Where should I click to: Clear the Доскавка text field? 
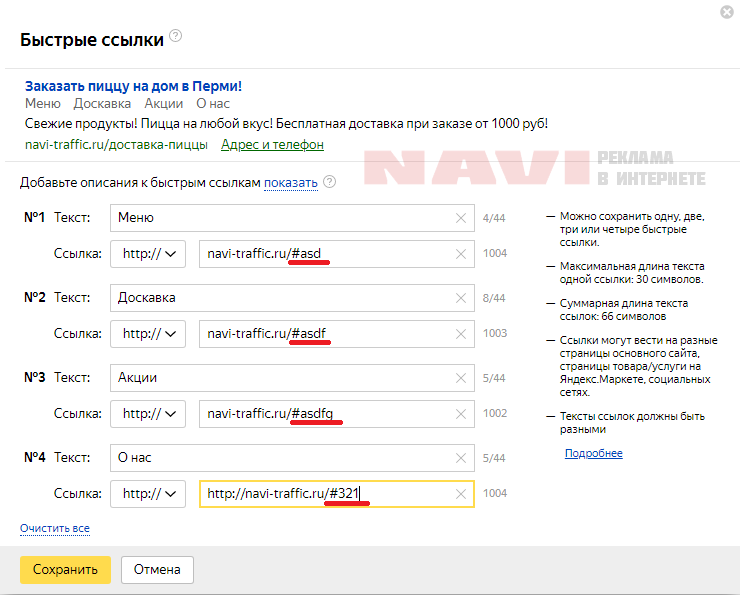click(x=461, y=298)
